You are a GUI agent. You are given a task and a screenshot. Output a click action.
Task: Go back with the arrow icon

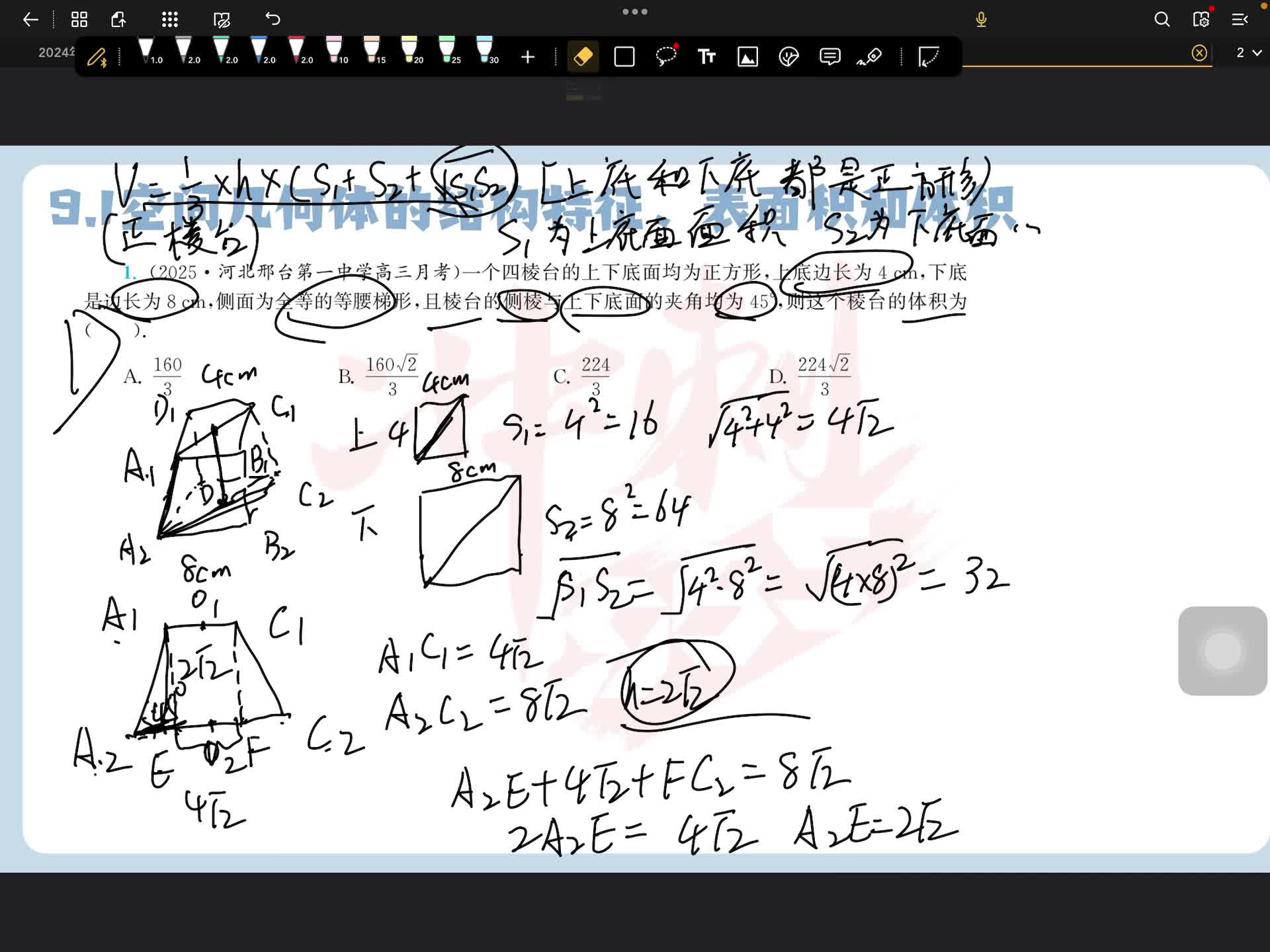(30, 20)
